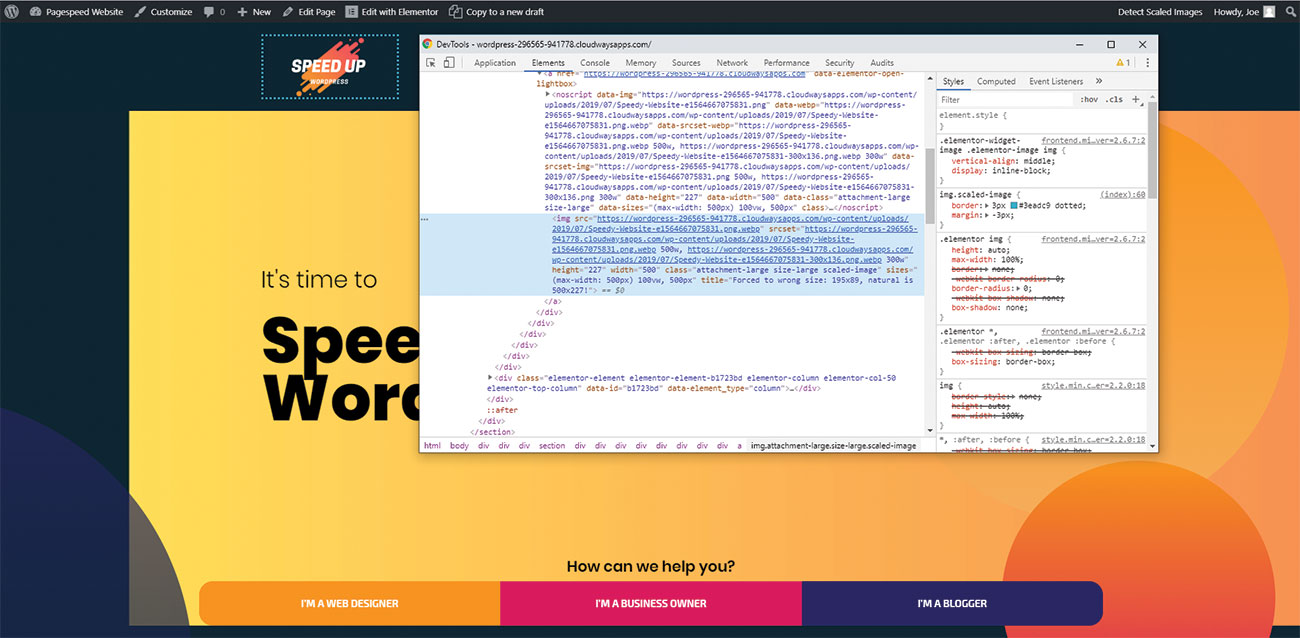Image resolution: width=1300 pixels, height=638 pixels.
Task: Open the Pagespeed Website dashboard link
Action: pos(77,12)
